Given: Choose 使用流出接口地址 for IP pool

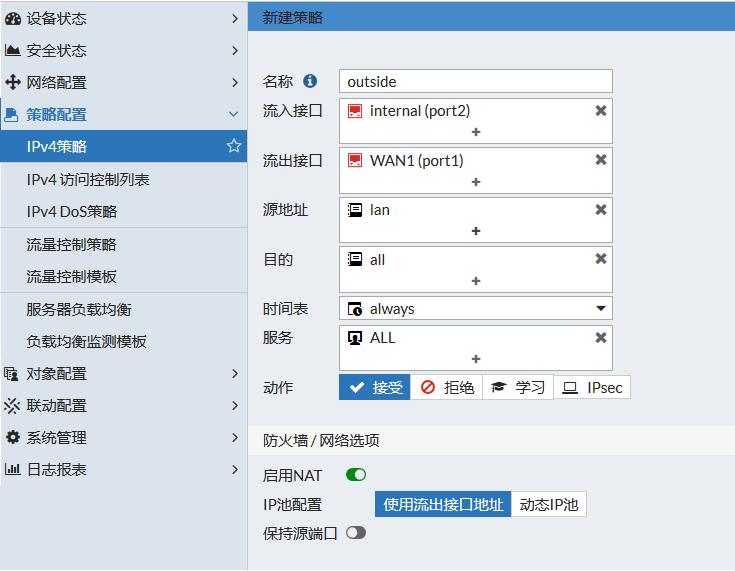Looking at the screenshot, I should tap(443, 504).
